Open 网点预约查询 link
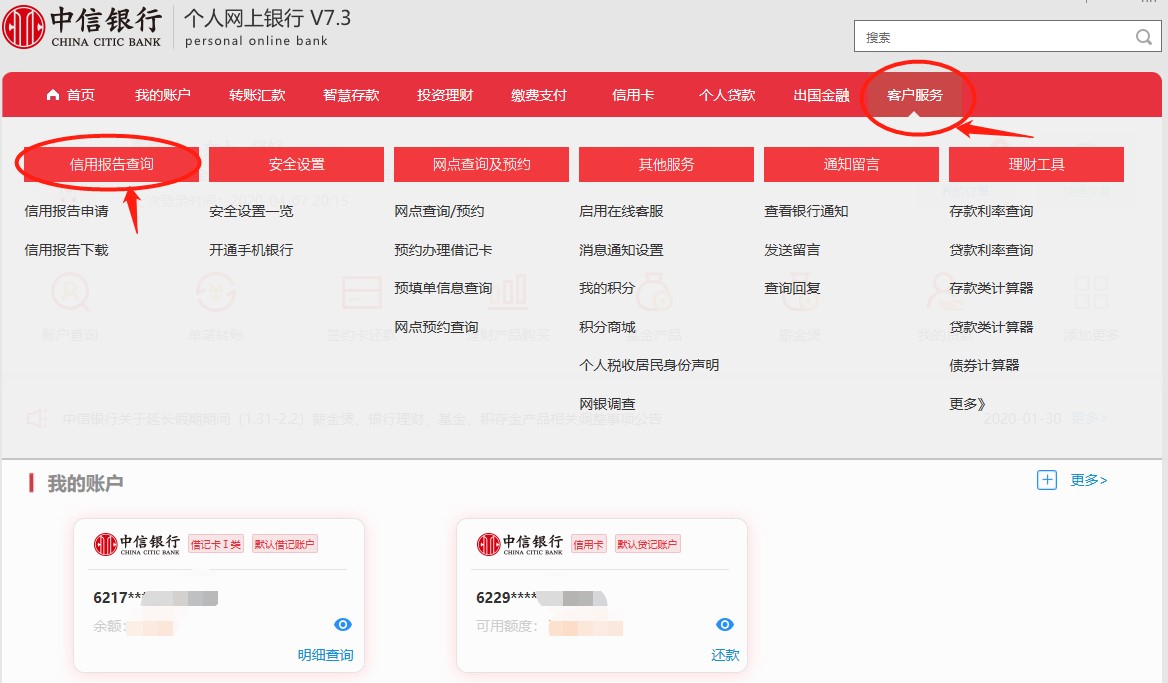The image size is (1168, 683). click(x=437, y=326)
